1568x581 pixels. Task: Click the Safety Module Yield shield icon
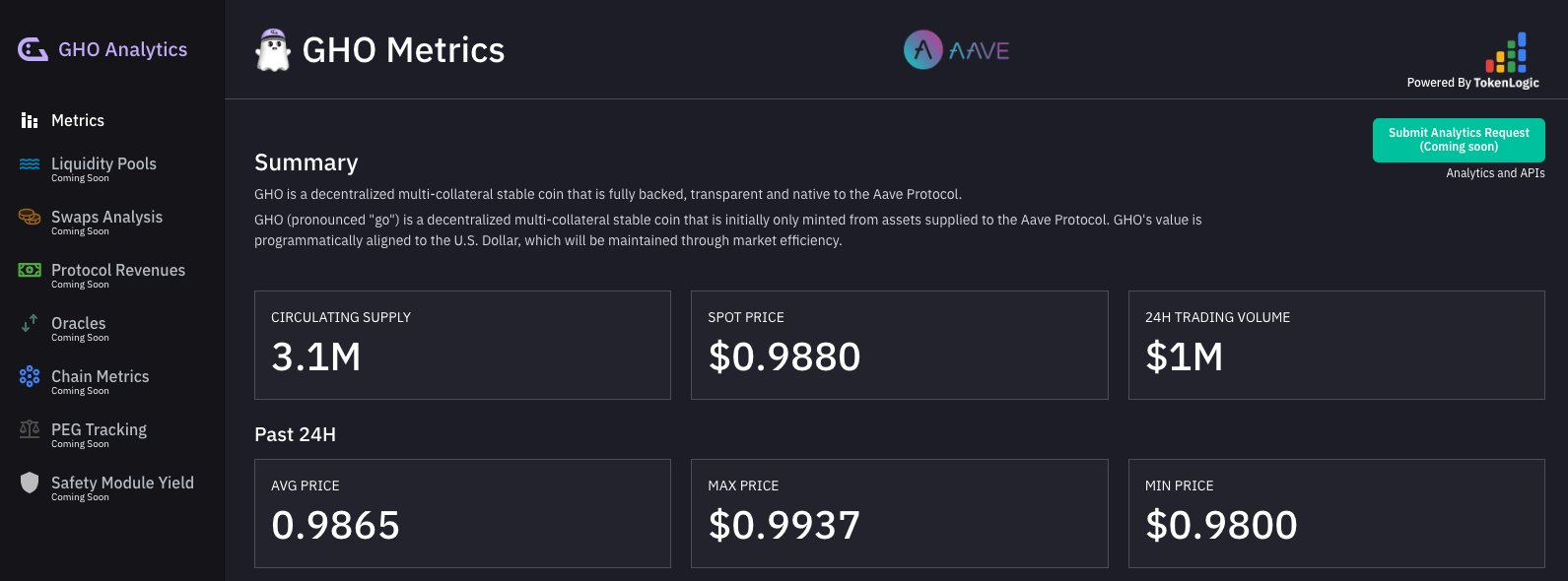click(x=30, y=483)
